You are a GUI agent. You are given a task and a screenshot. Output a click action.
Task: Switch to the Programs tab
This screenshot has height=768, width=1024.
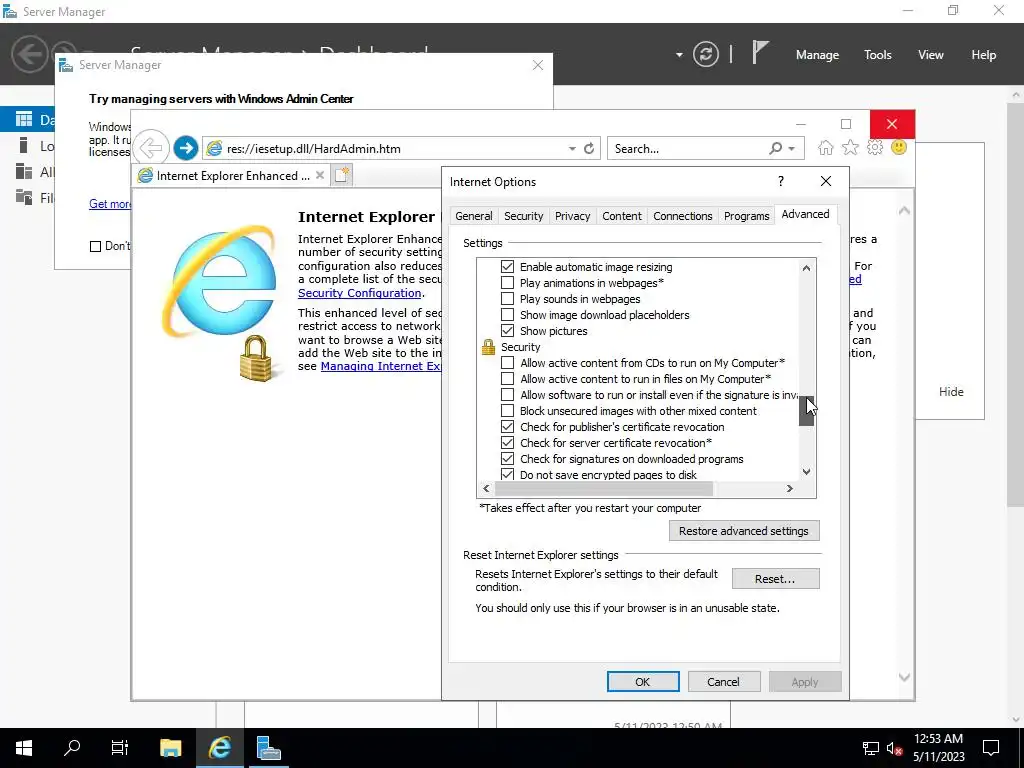pyautogui.click(x=746, y=216)
